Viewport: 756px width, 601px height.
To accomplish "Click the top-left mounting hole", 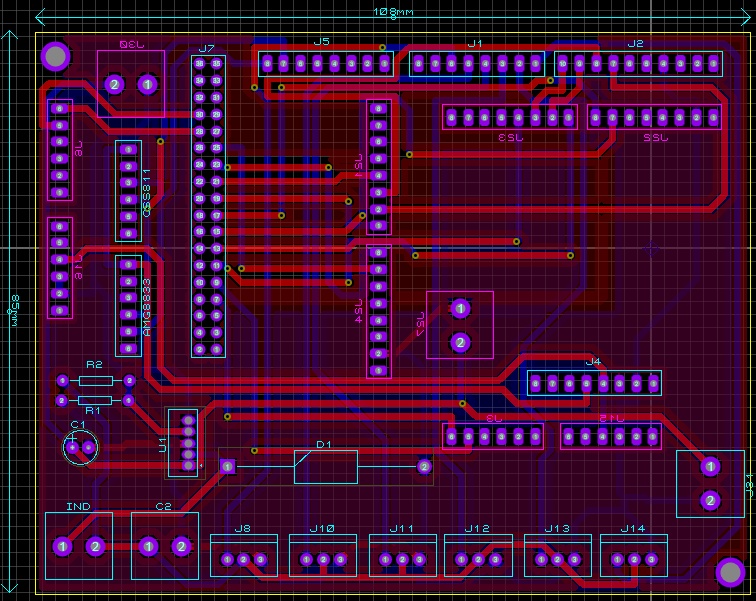I will point(55,56).
